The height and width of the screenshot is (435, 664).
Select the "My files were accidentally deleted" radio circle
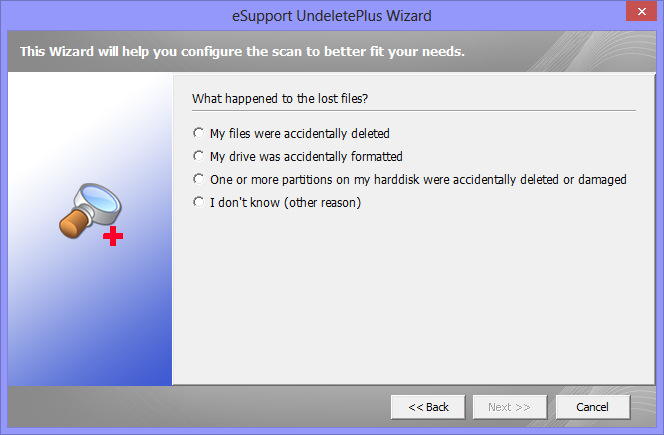pos(199,133)
